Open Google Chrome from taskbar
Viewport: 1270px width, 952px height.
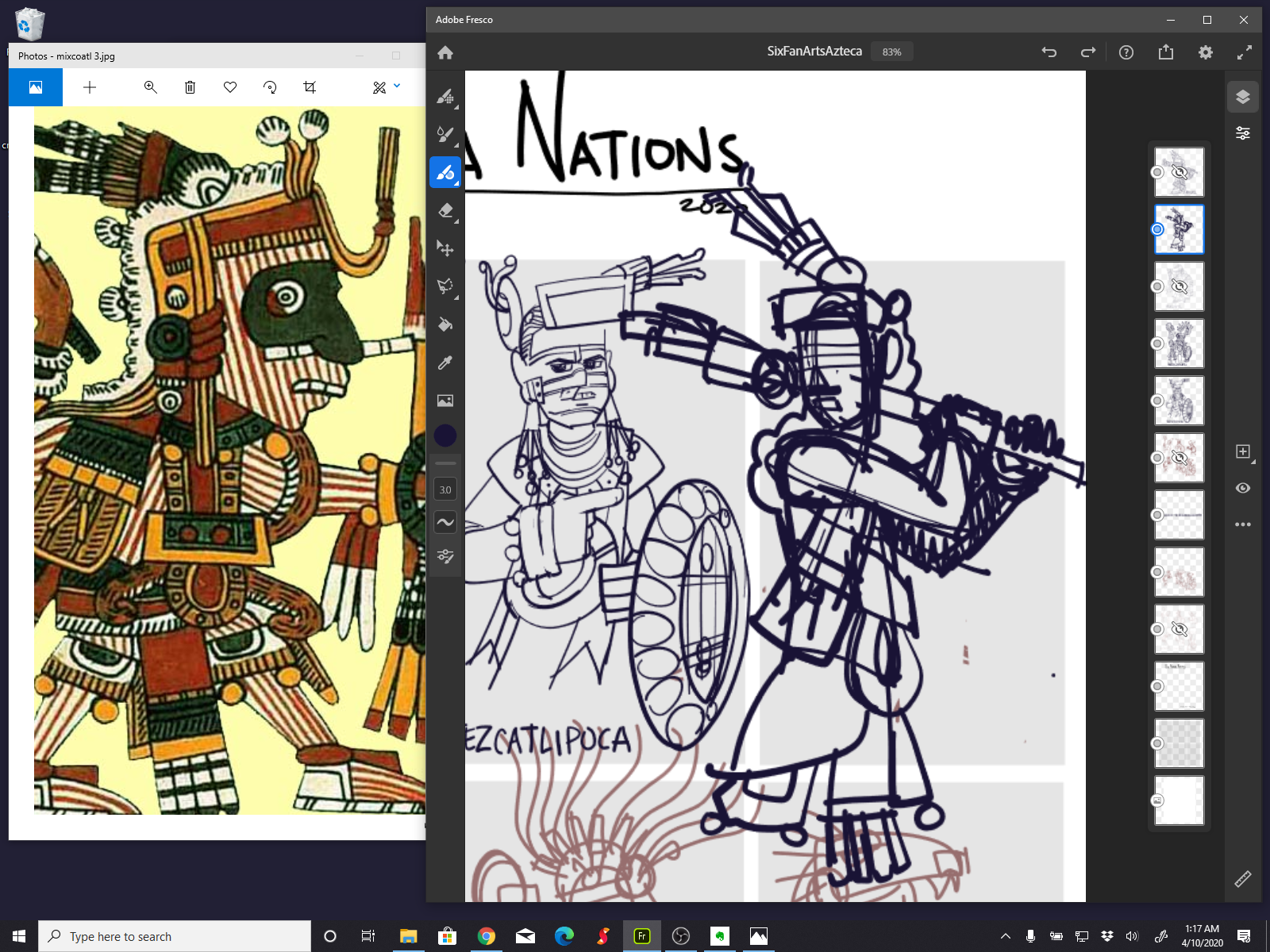point(487,936)
